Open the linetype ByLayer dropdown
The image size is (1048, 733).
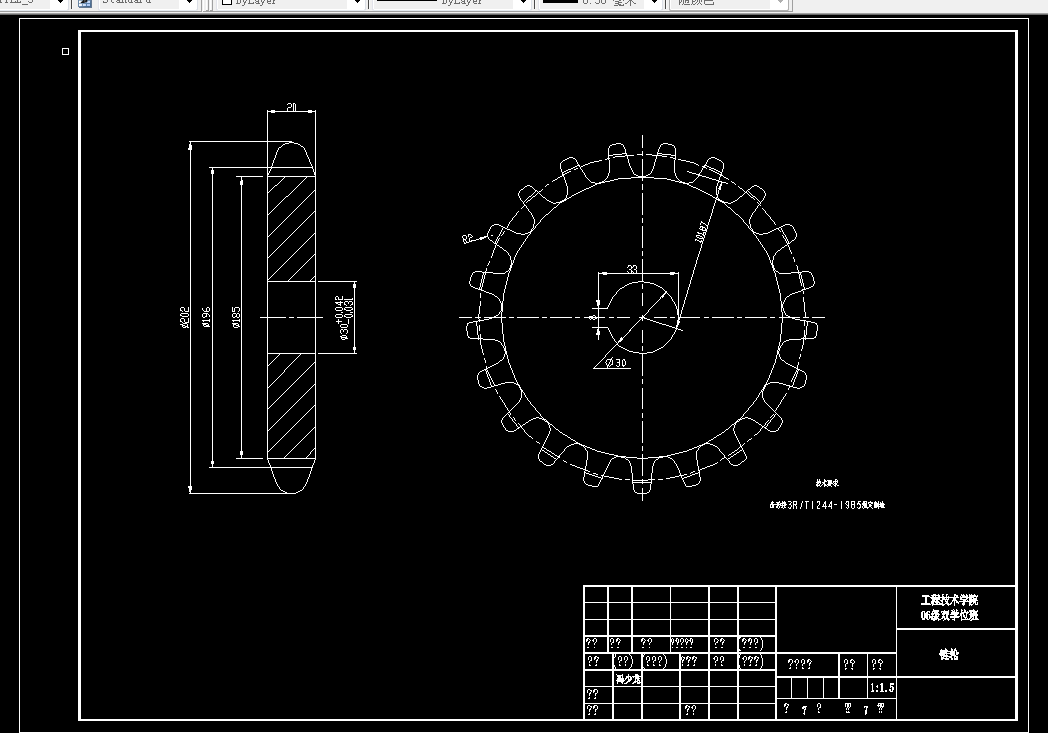pos(451,3)
